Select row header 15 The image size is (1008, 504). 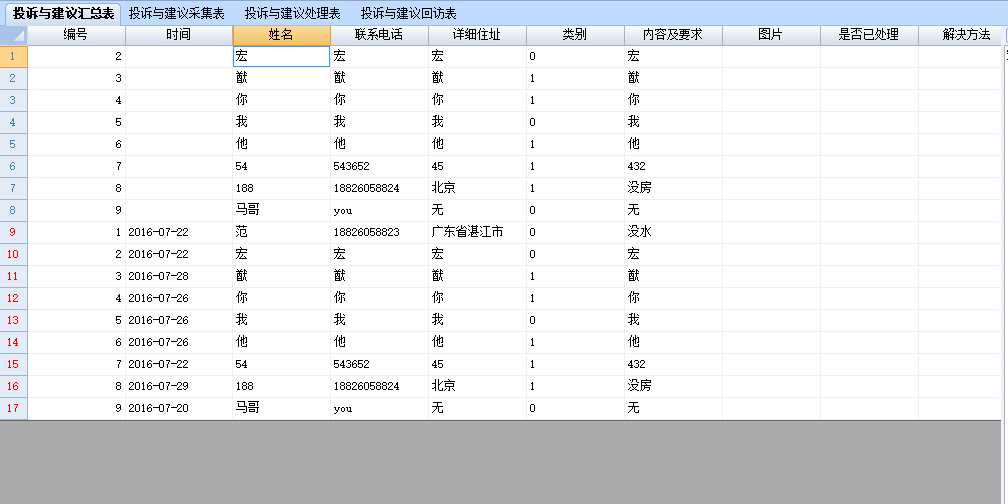[x=14, y=364]
